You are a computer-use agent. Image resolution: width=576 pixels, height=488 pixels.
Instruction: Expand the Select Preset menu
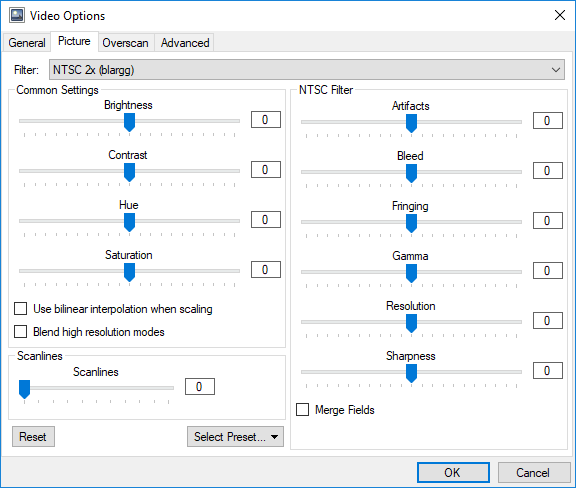click(235, 437)
